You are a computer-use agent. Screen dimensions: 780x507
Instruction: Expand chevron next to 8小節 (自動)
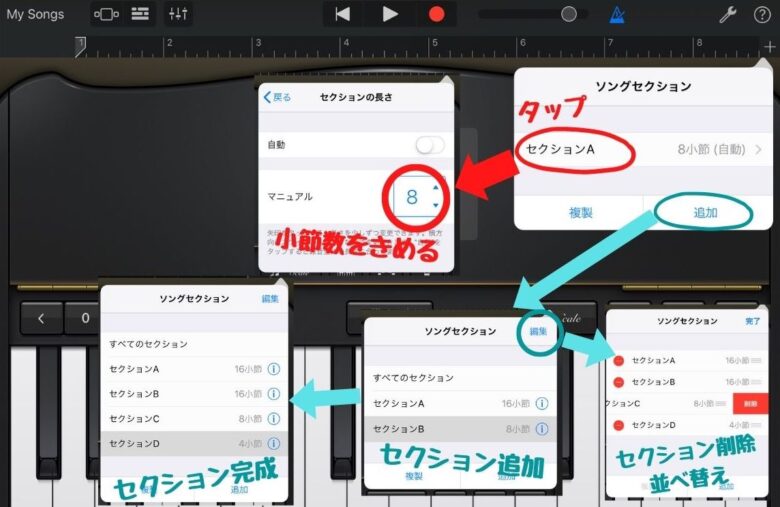tap(758, 149)
